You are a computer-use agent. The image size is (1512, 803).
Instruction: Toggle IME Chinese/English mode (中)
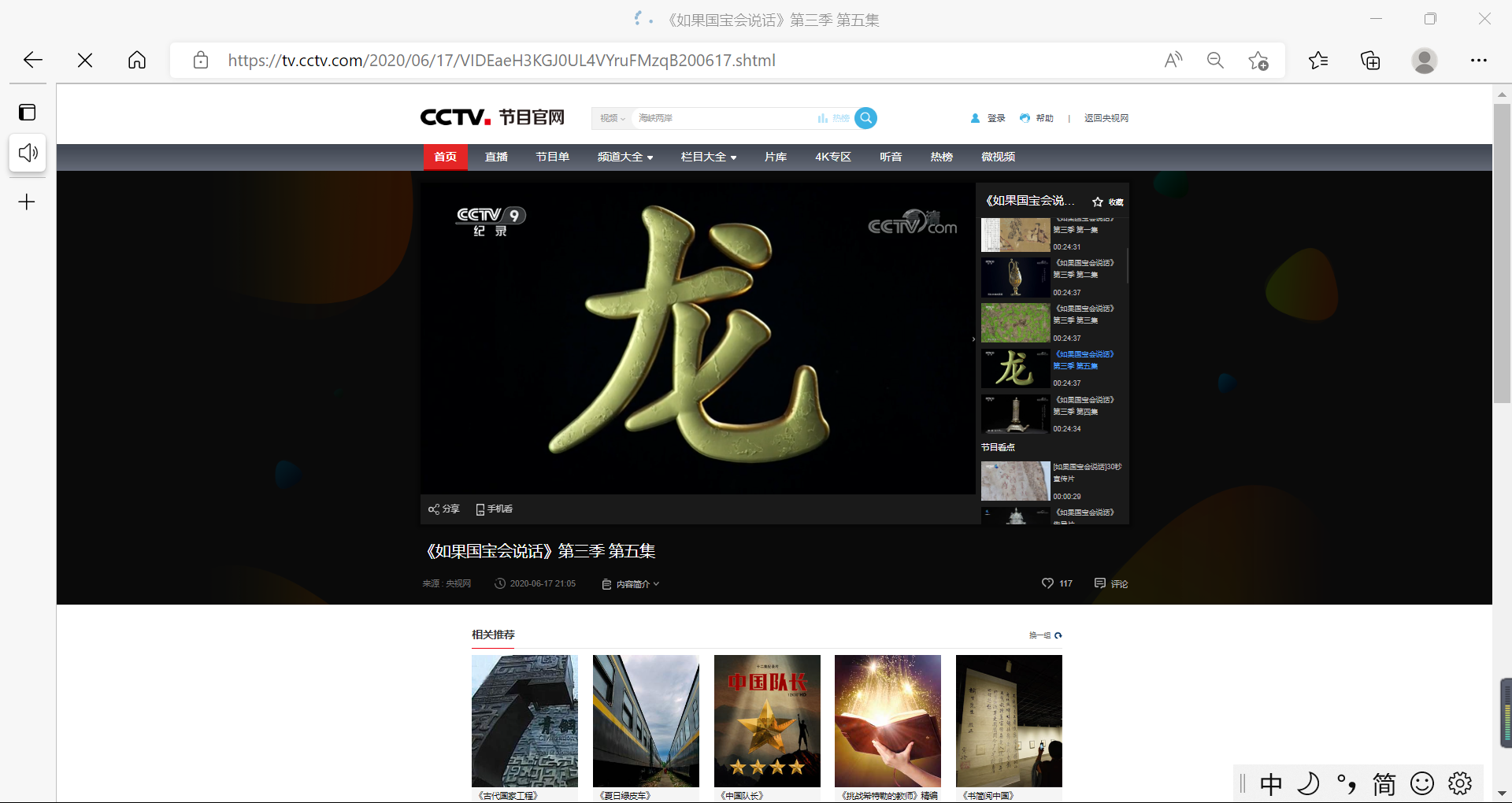point(1270,784)
